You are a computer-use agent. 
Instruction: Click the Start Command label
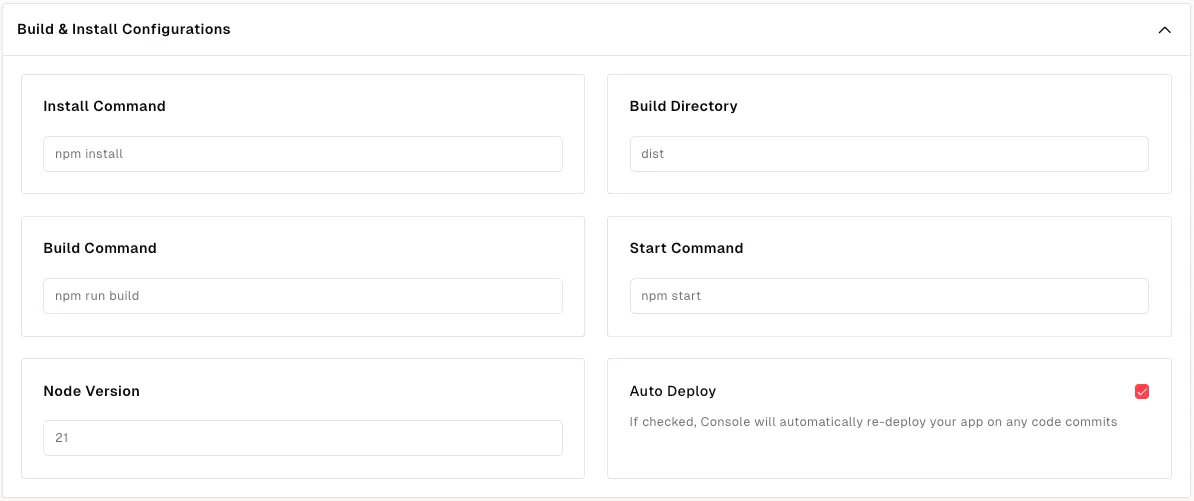[x=686, y=248]
